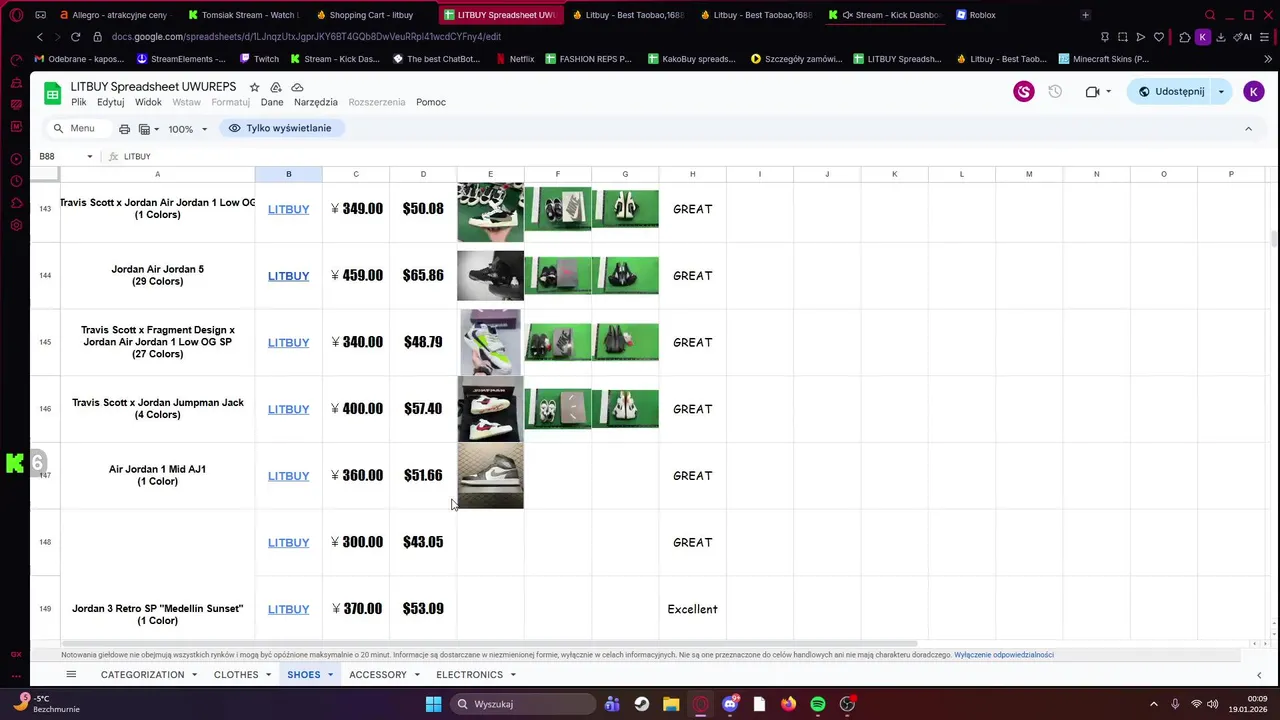This screenshot has width=1280, height=720.
Task: Open the Plik menu
Action: (x=78, y=102)
